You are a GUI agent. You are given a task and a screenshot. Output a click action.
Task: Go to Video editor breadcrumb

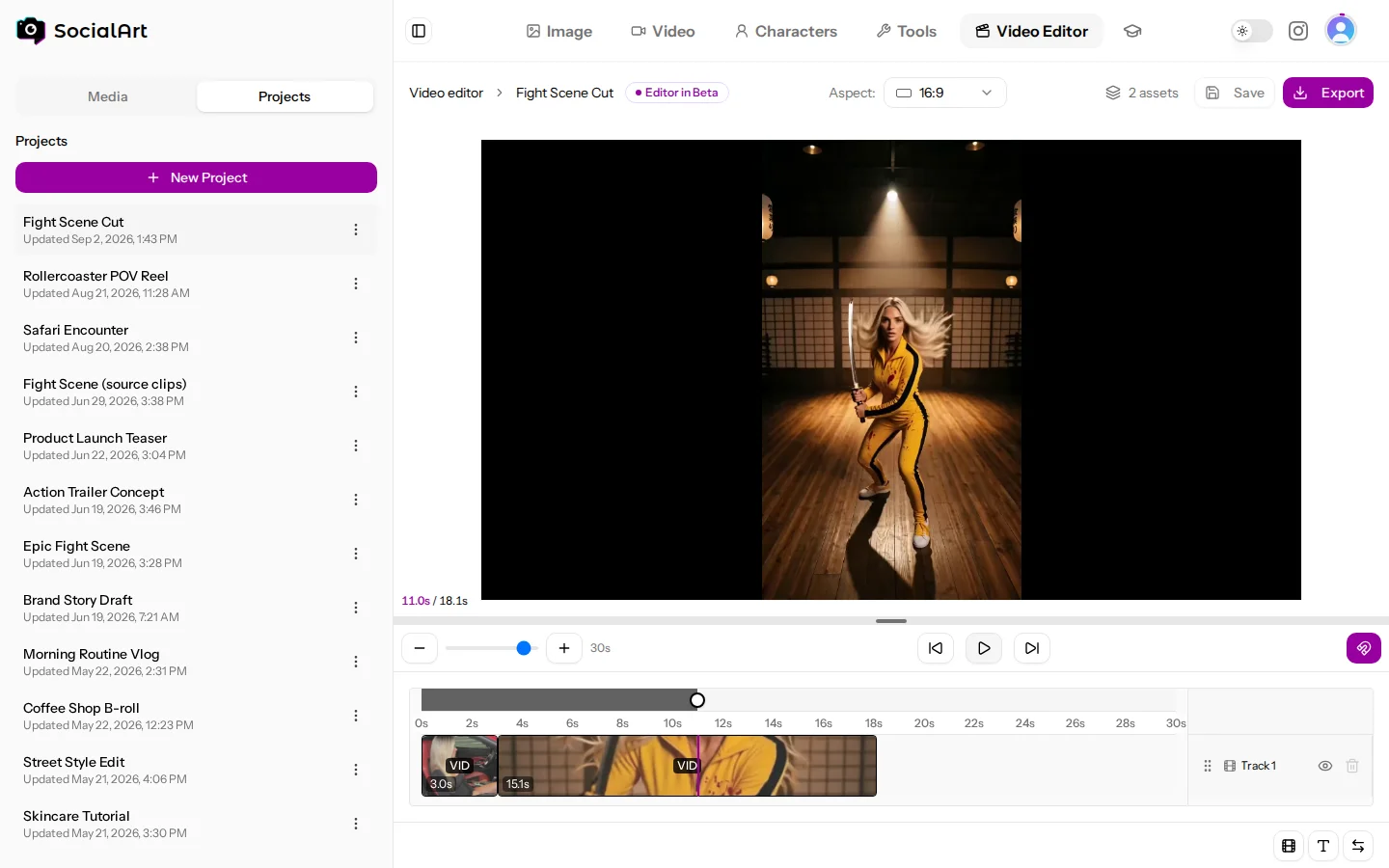pos(446,93)
